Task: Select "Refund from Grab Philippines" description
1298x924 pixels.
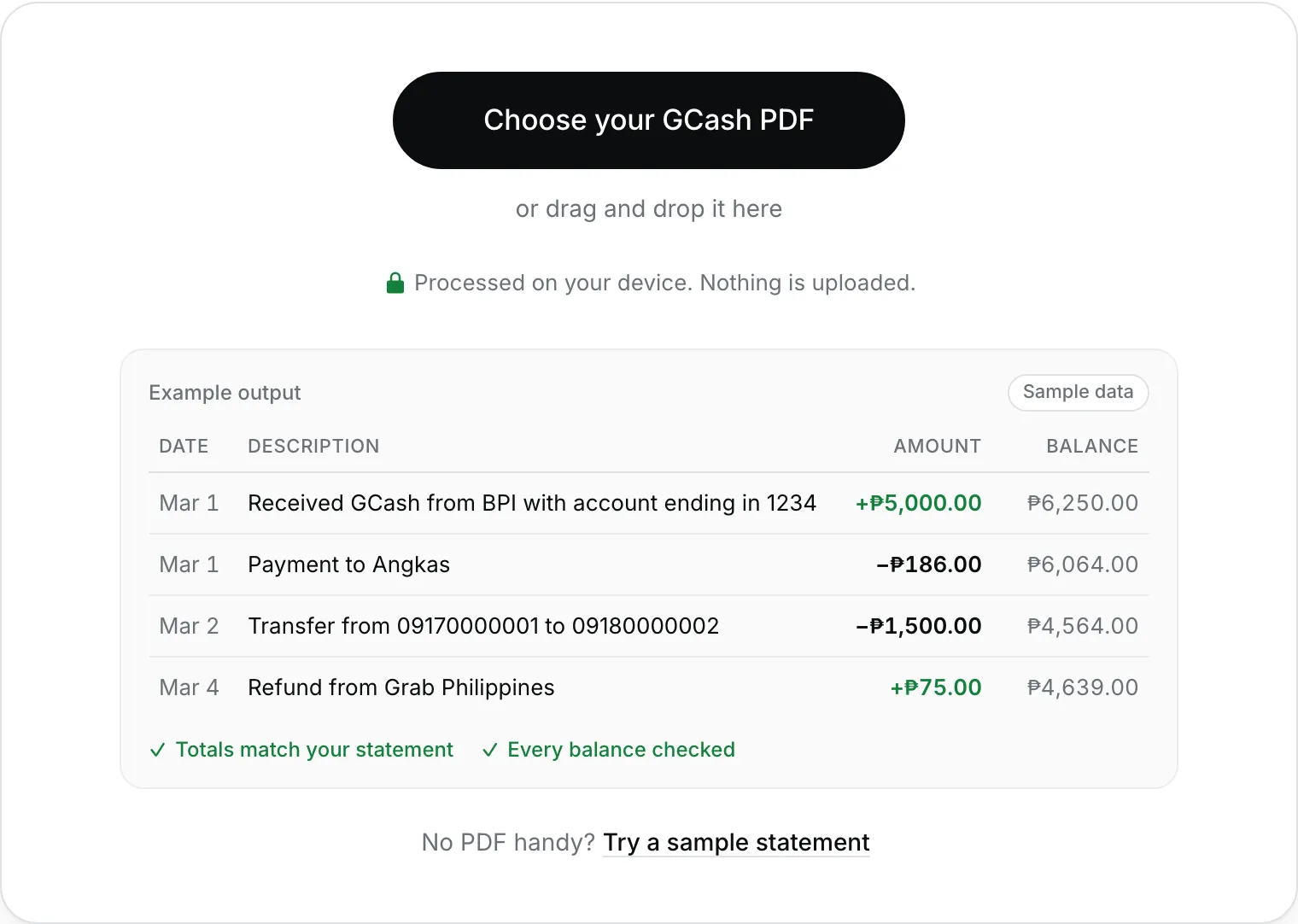Action: 401,687
